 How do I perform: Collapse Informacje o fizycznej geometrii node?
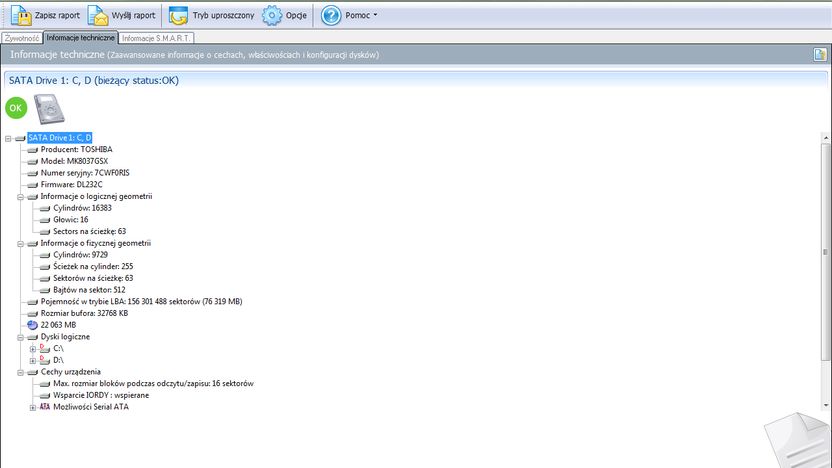pyautogui.click(x=20, y=244)
